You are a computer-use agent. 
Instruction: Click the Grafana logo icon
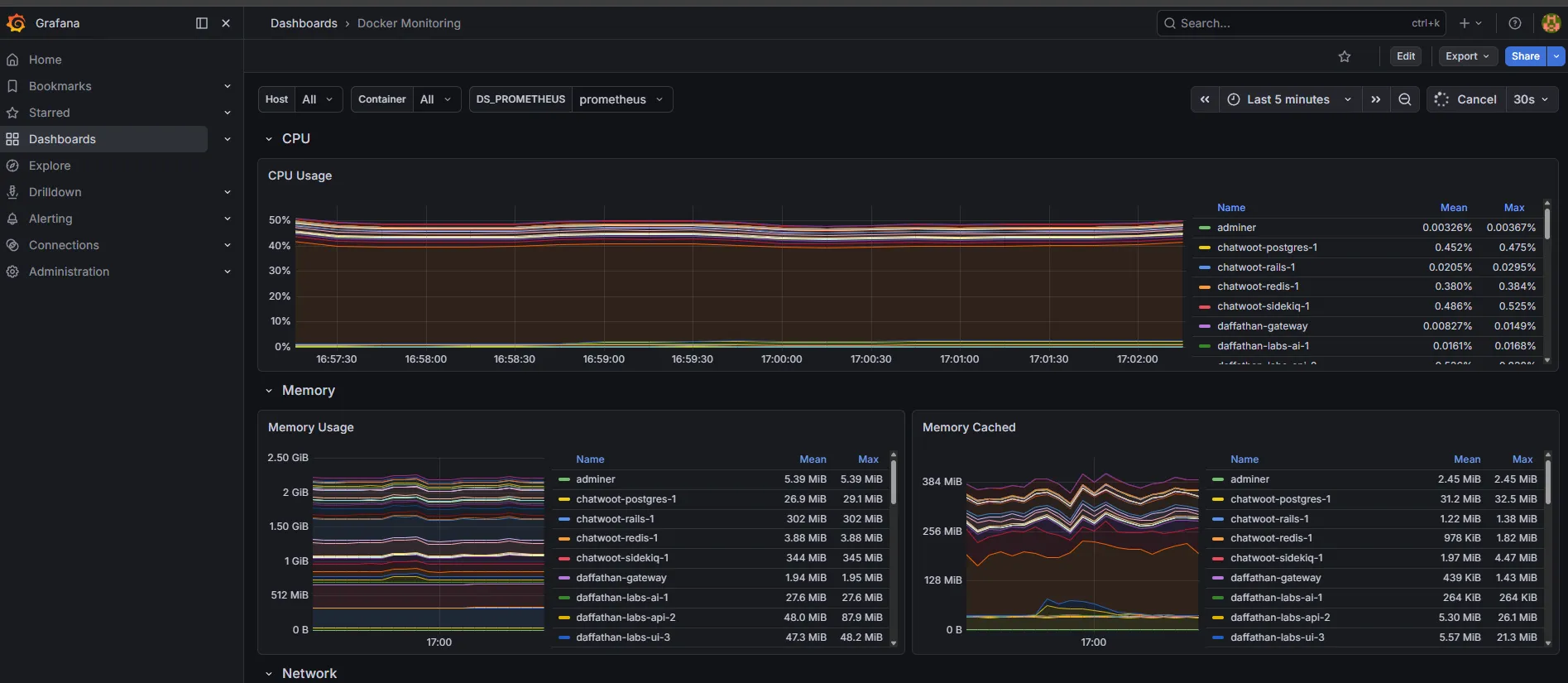pos(16,23)
